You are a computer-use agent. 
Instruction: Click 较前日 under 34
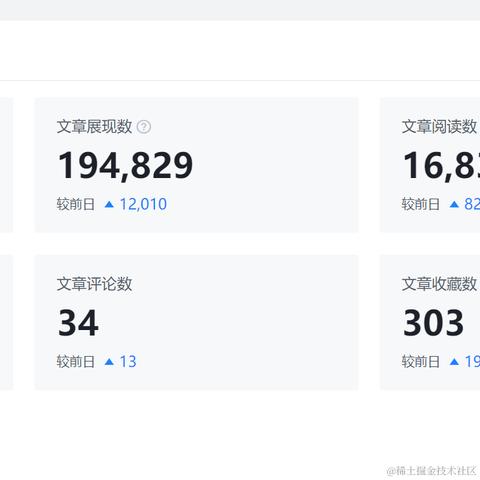76,361
